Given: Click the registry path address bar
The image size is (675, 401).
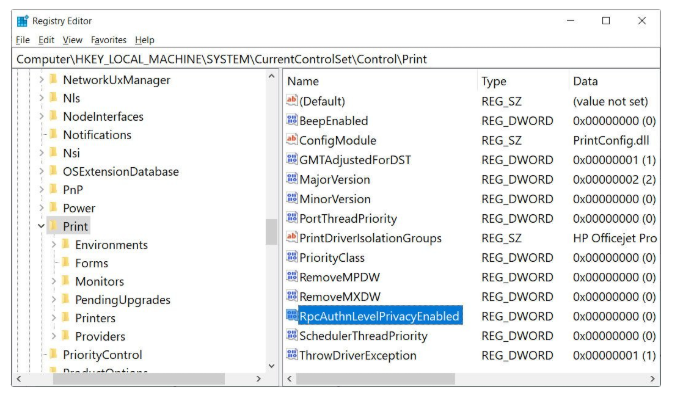Looking at the screenshot, I should click(x=337, y=59).
